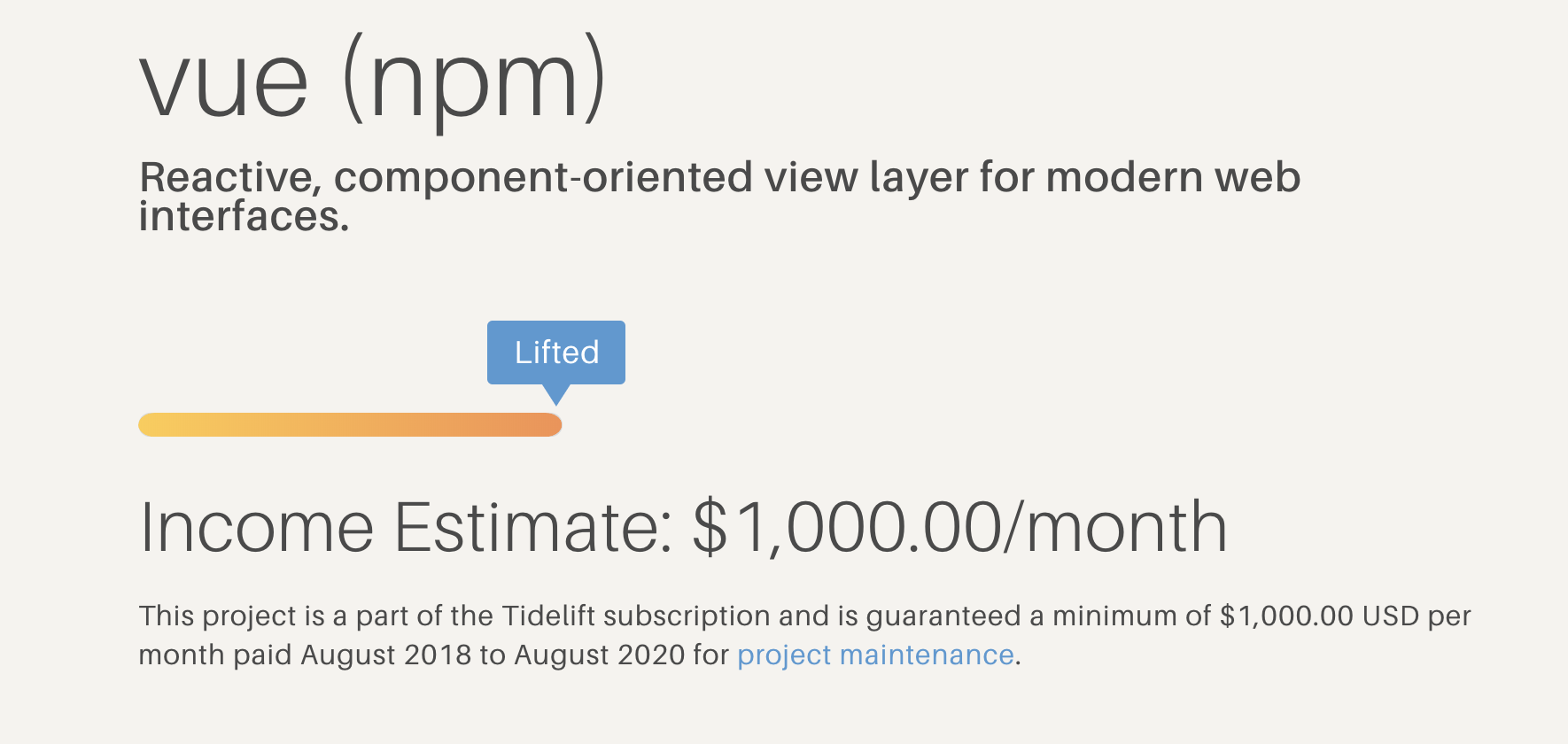
Task: Click the pointer arrow beneath Lifted tooltip
Action: [x=555, y=394]
